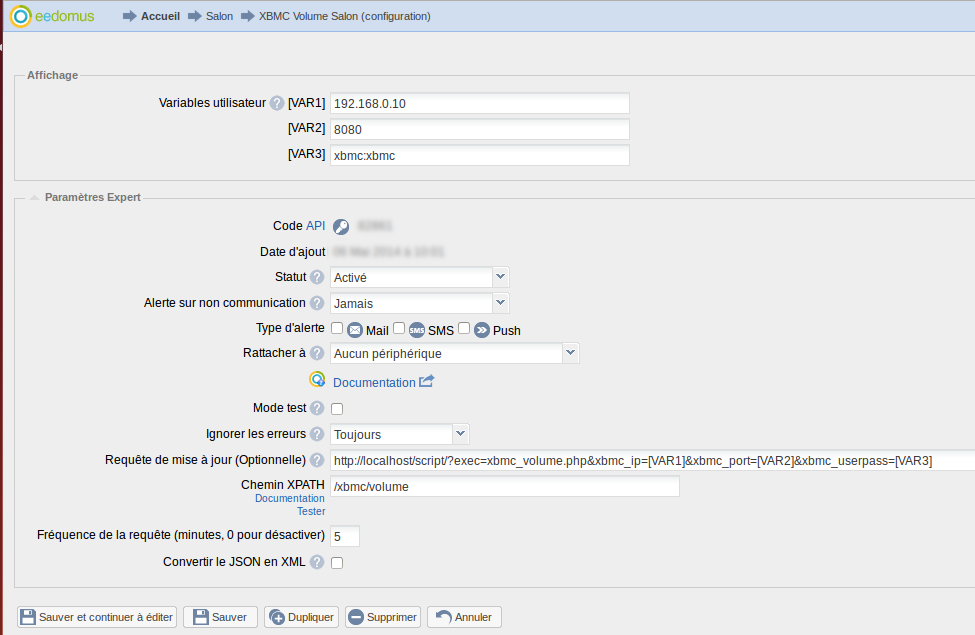Click help icon for Convertir le JSON en XML
This screenshot has height=635, width=975.
(317, 562)
